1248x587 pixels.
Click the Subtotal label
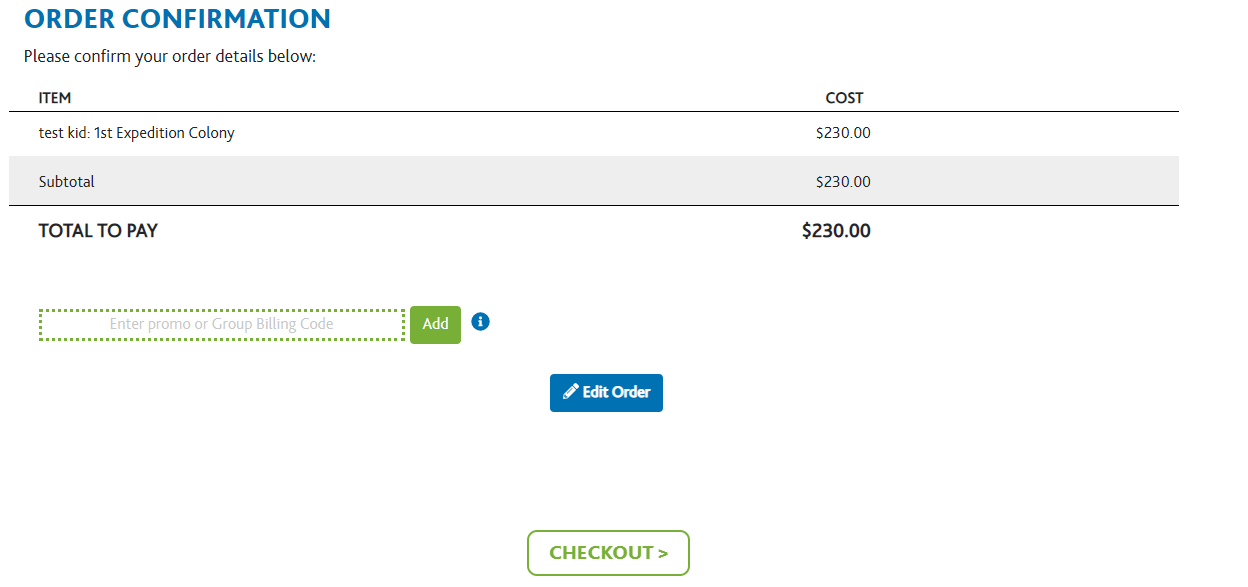pyautogui.click(x=67, y=182)
